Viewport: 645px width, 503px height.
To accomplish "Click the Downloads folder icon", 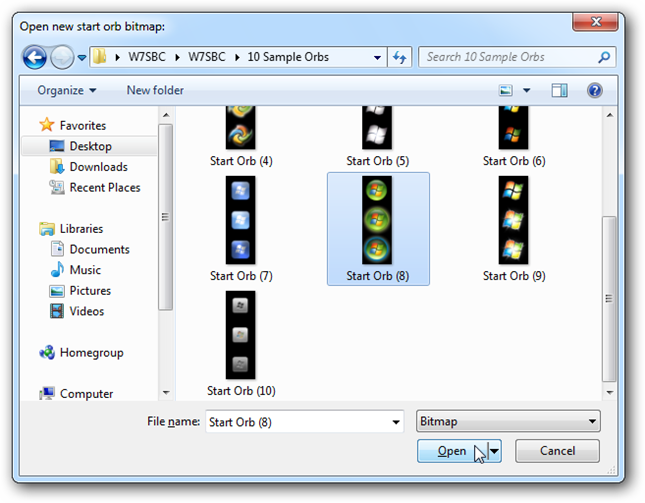I will coord(57,166).
